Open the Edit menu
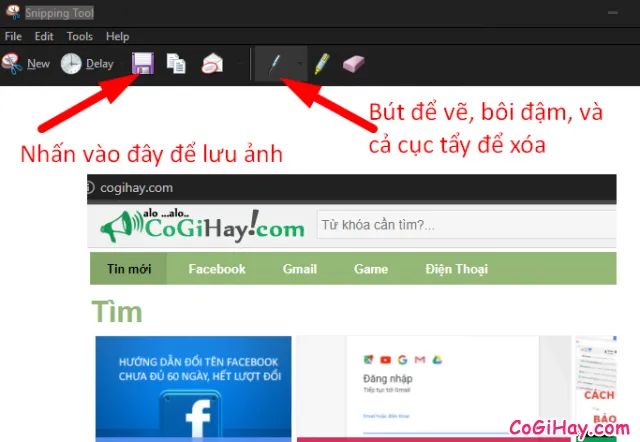The image size is (640, 442). (44, 36)
